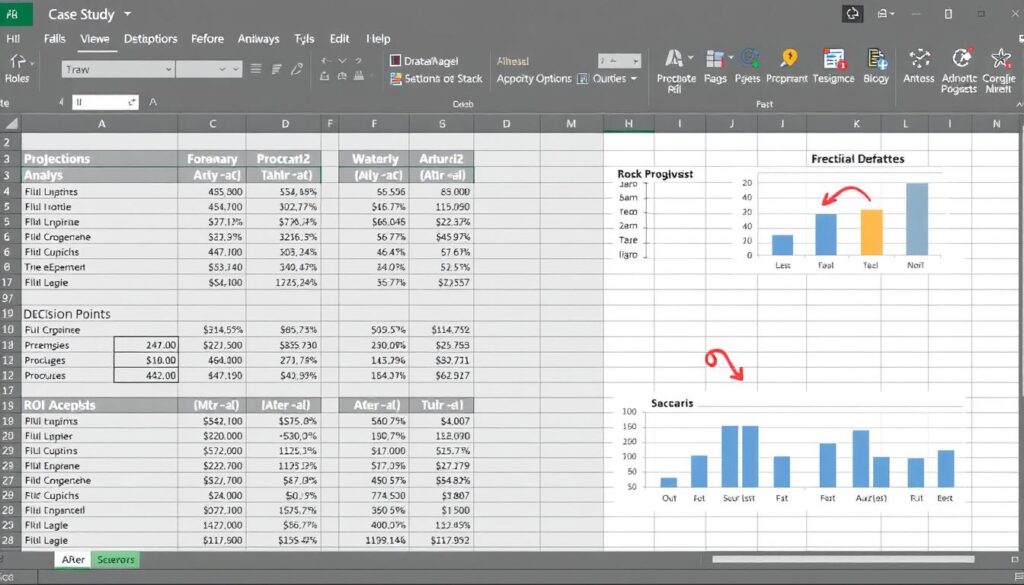Click the Propmant location pin icon
This screenshot has height=585, width=1024.
789,58
